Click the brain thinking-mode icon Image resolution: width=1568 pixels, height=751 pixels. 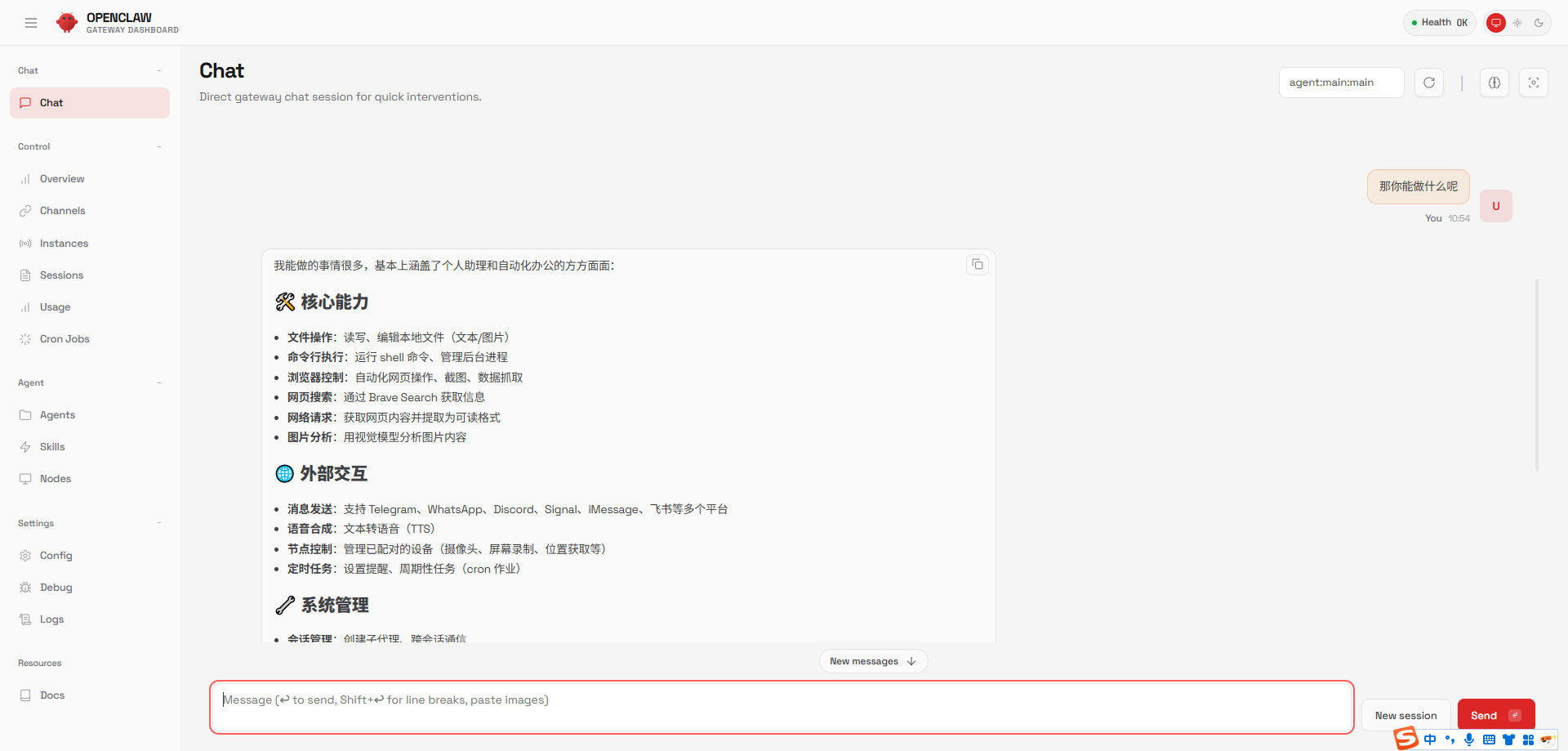coord(1494,83)
